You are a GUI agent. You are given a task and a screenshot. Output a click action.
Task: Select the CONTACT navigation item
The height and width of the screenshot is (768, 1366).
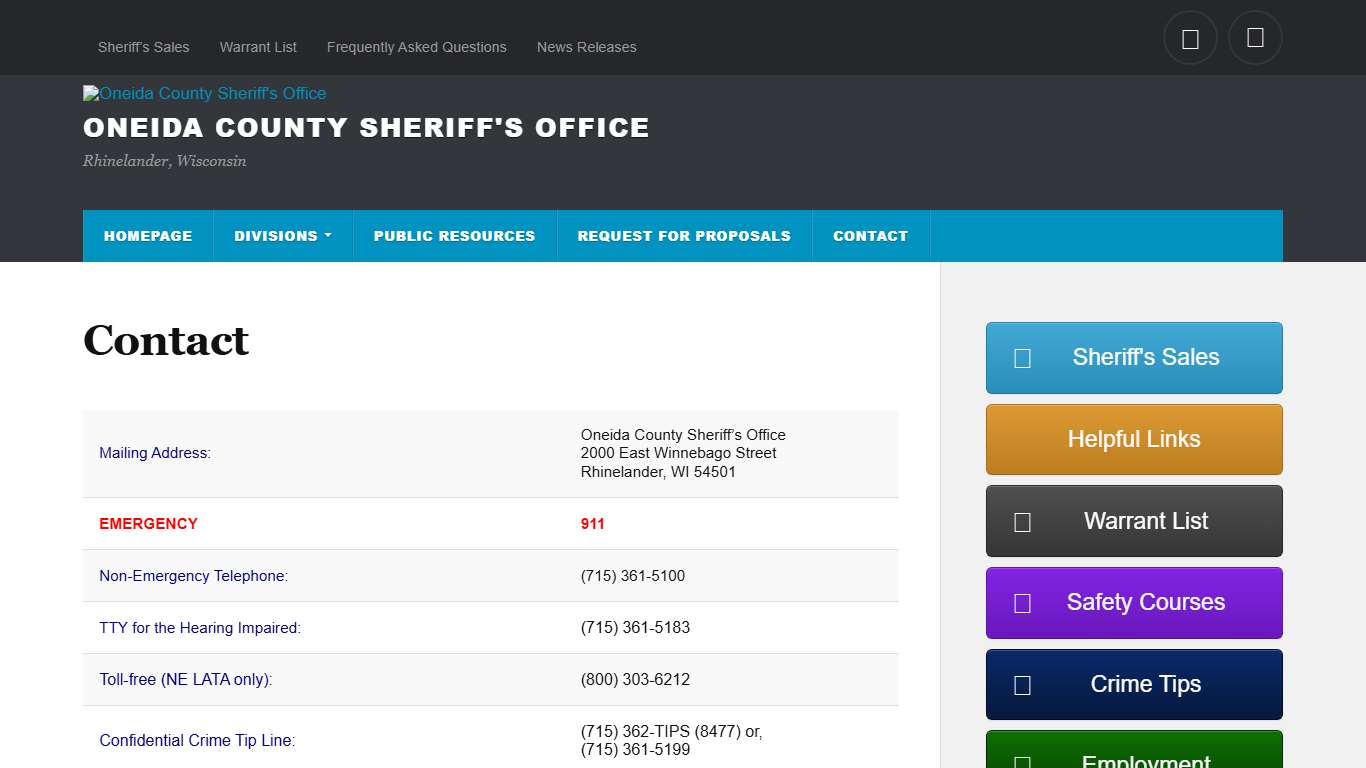pos(870,236)
